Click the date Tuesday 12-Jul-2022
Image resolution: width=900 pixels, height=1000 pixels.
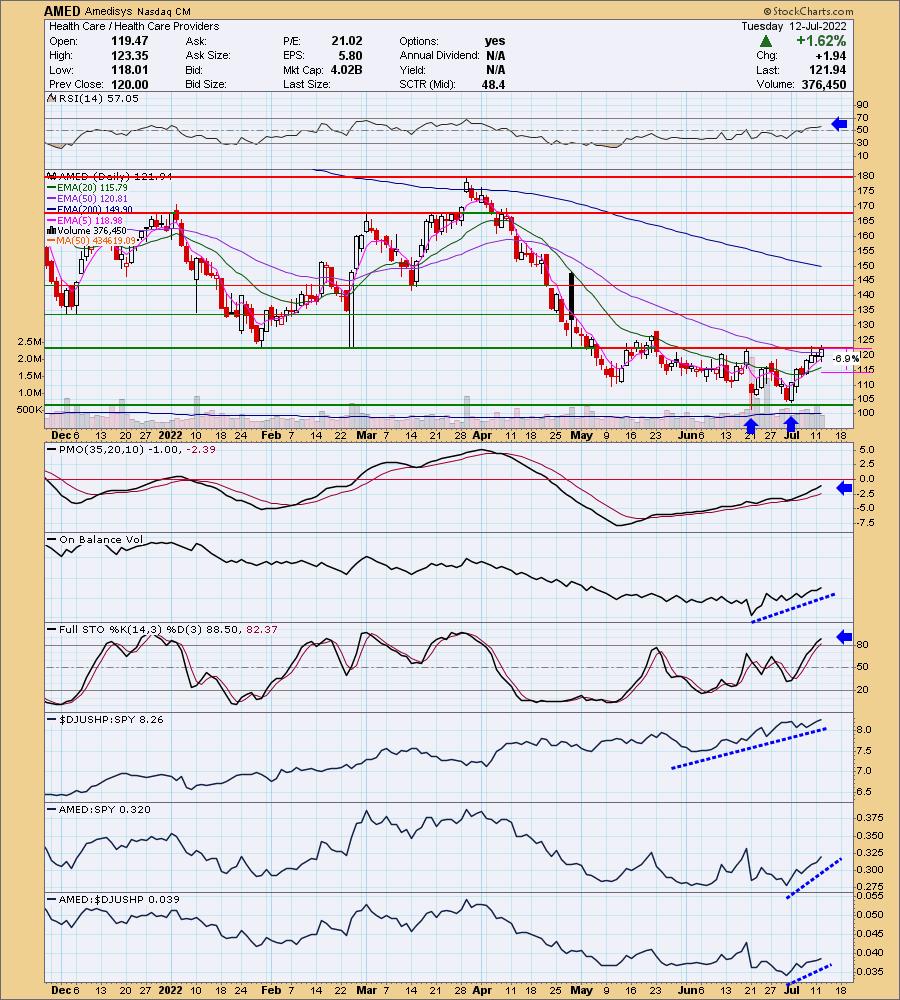pos(793,26)
